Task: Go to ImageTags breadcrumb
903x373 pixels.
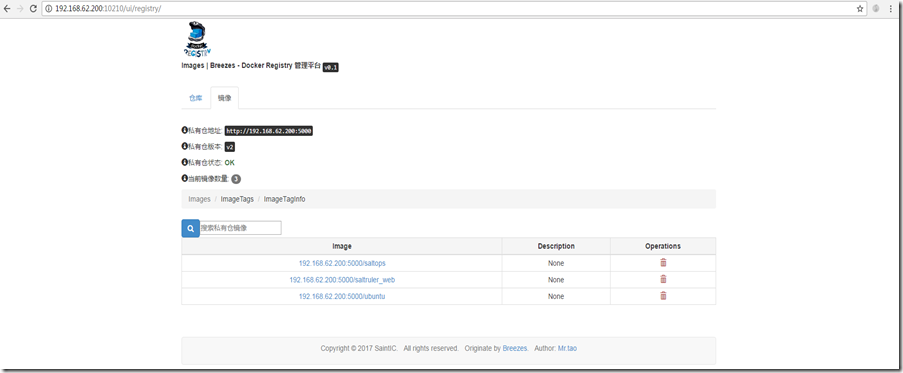Action: pyautogui.click(x=237, y=199)
